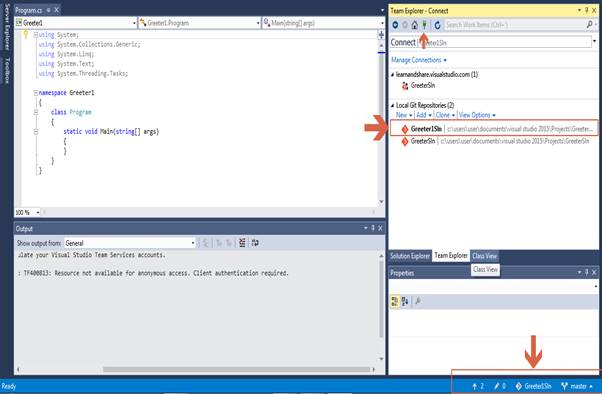The image size is (602, 394).
Task: Pin the Output window
Action: pos(372,228)
